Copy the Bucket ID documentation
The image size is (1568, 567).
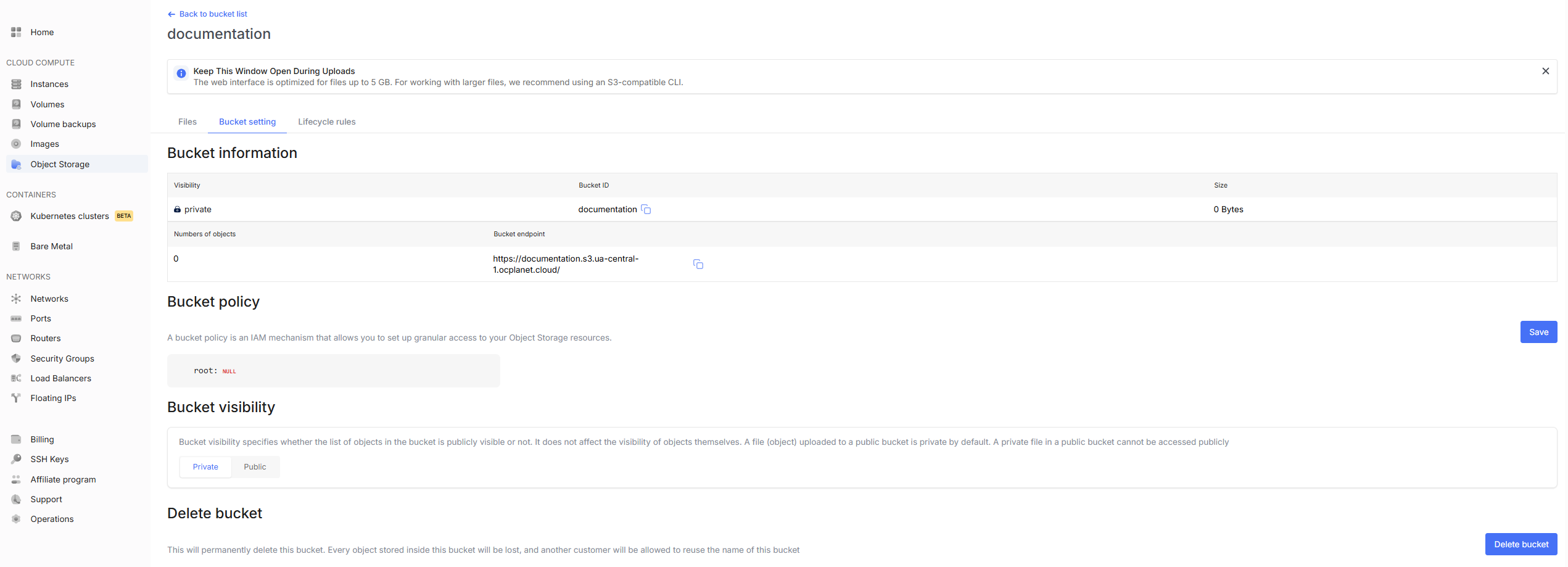[x=646, y=210]
